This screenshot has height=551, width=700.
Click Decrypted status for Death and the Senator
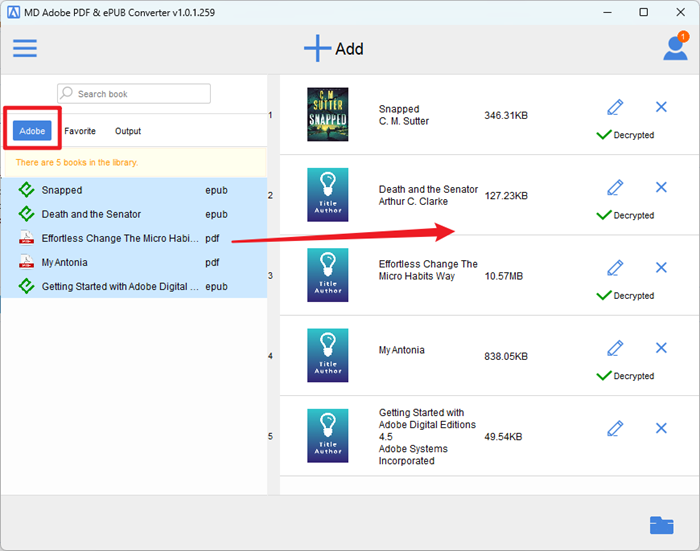(x=625, y=215)
